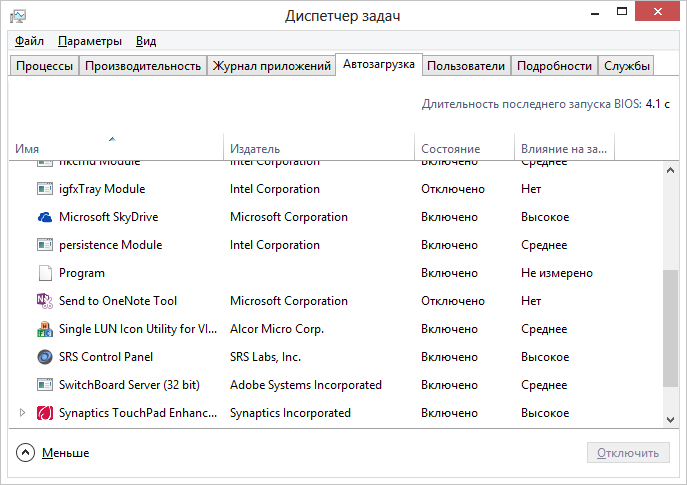Select the Send to OneNote Tool name
The image size is (687, 485).
(x=118, y=301)
